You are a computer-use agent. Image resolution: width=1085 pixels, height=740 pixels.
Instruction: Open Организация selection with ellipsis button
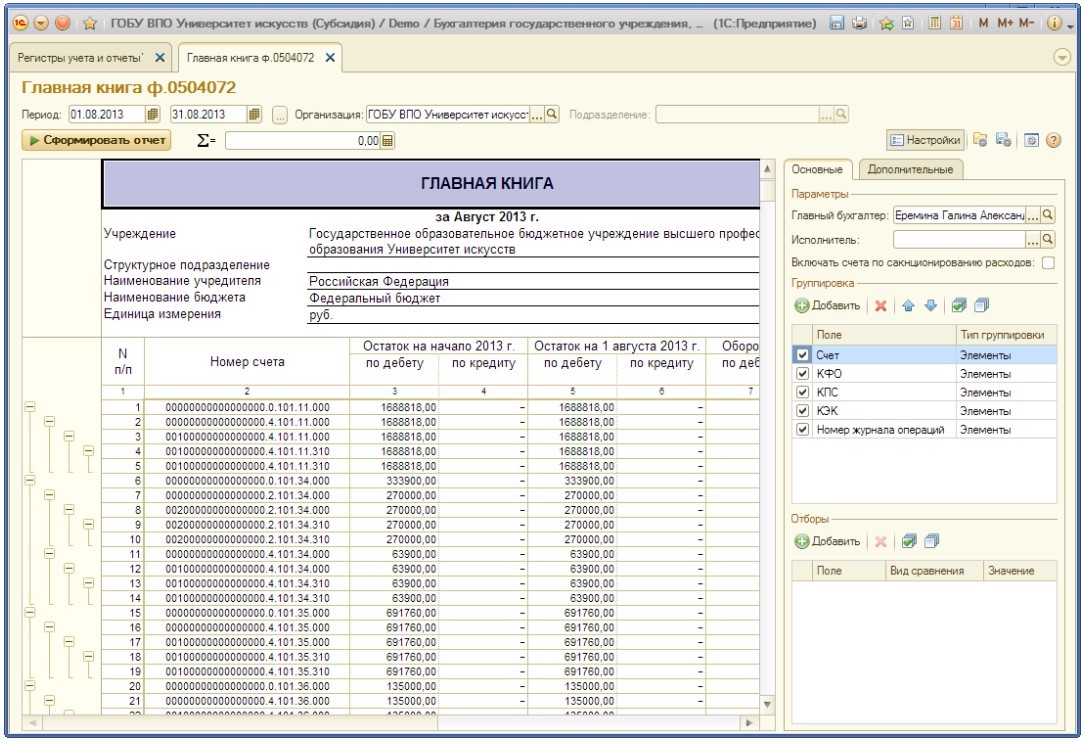point(537,115)
